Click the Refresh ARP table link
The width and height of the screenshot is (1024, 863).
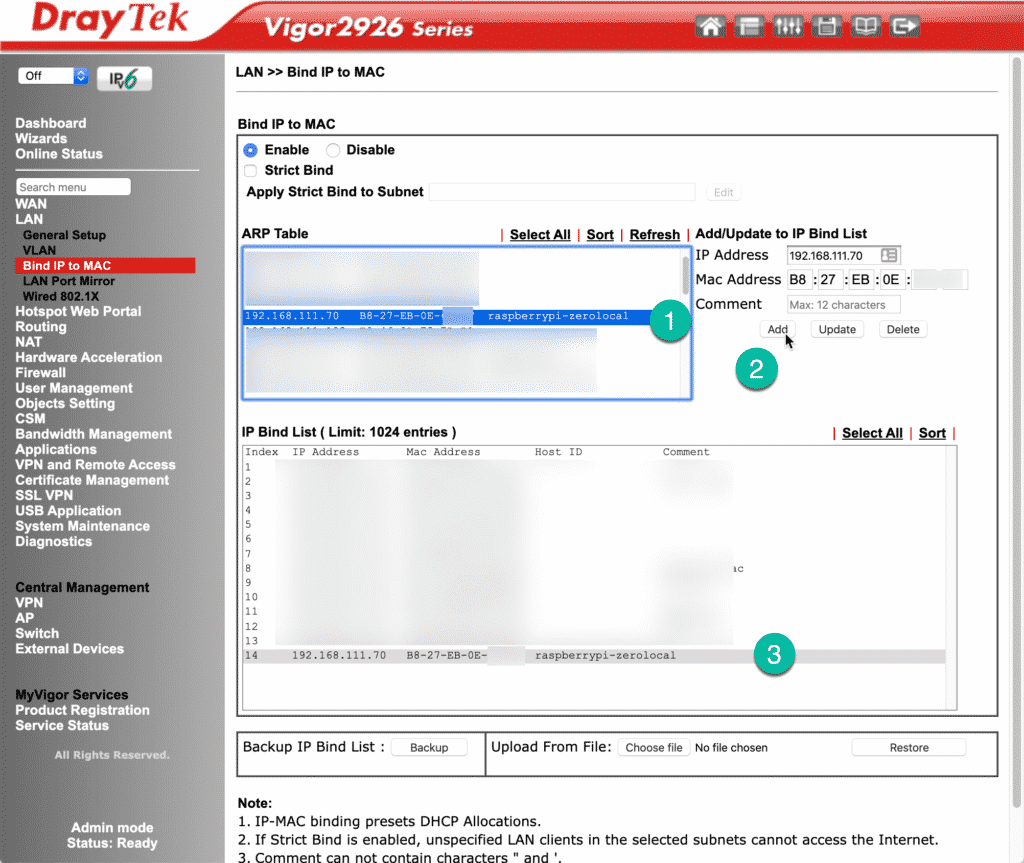click(x=654, y=235)
